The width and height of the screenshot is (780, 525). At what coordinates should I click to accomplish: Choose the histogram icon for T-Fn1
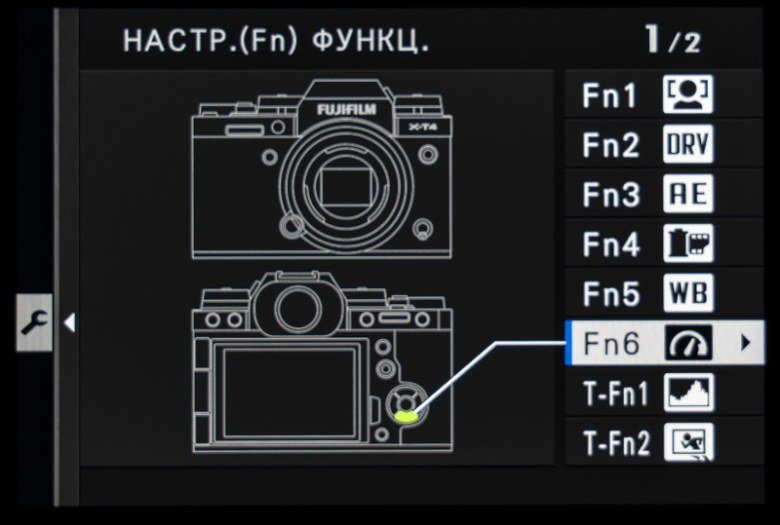[x=688, y=393]
